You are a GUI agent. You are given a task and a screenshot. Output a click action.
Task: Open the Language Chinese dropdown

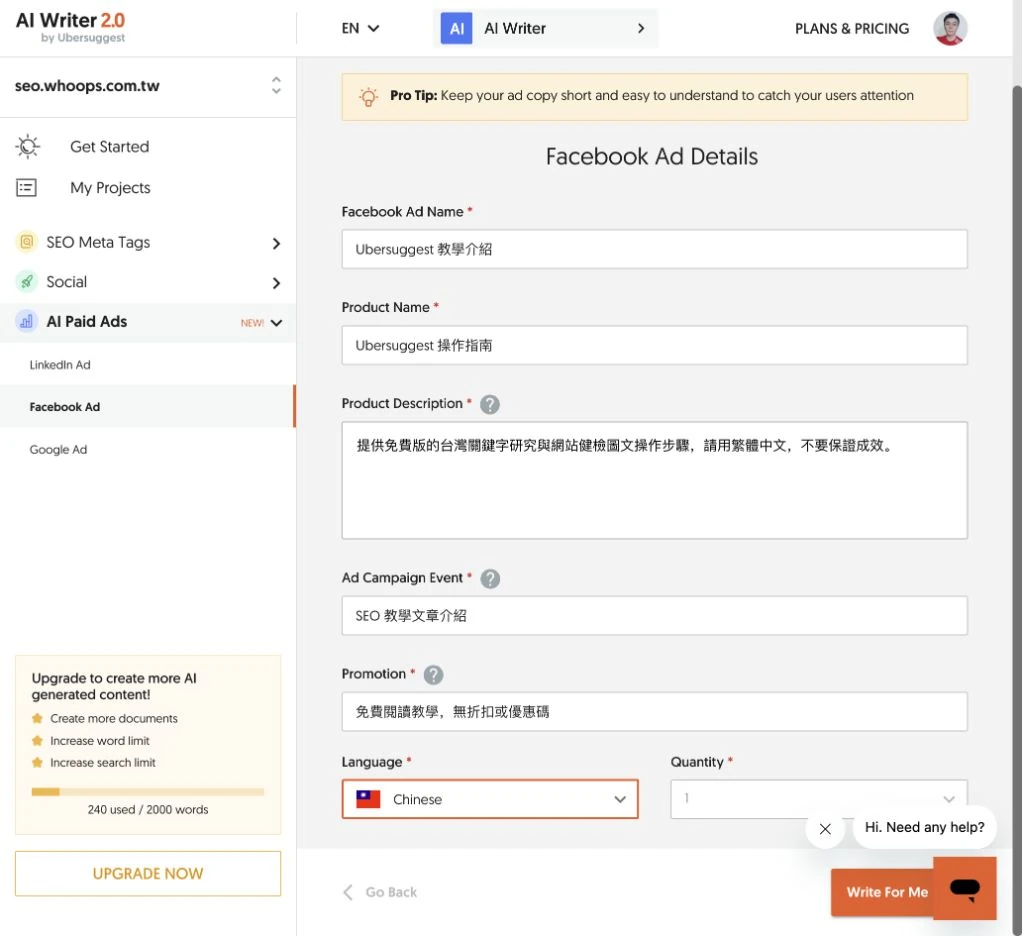click(490, 799)
